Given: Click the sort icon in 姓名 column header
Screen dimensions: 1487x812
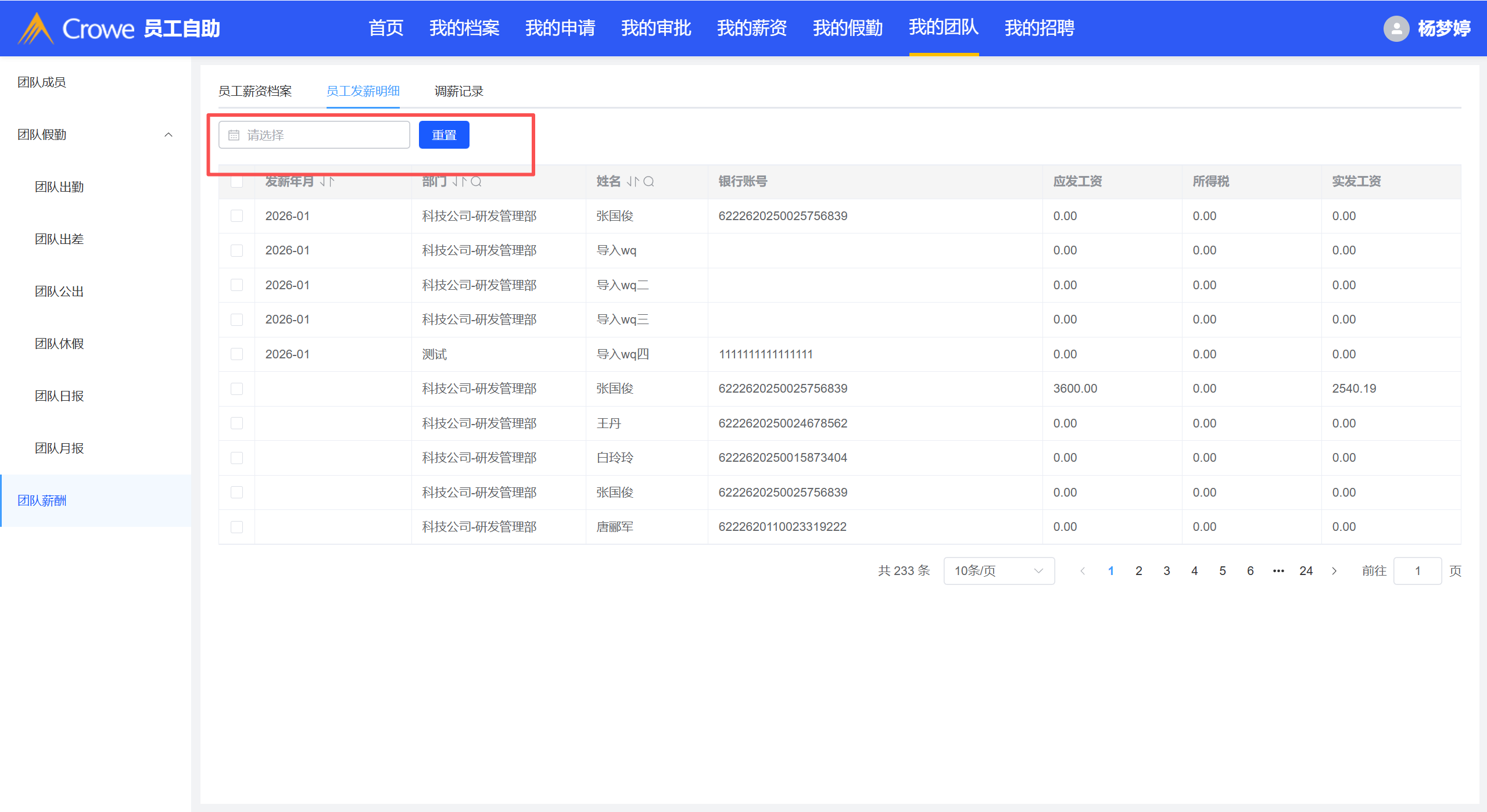Looking at the screenshot, I should pyautogui.click(x=633, y=182).
